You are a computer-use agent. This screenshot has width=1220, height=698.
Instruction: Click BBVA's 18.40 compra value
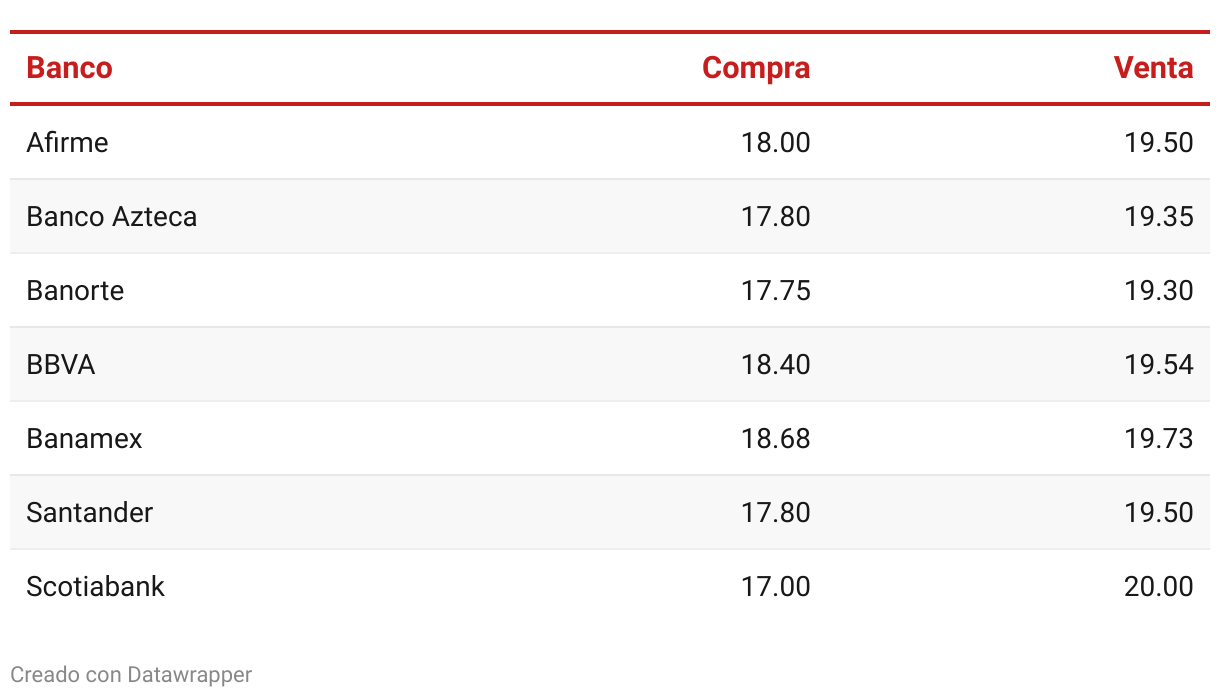click(x=776, y=364)
